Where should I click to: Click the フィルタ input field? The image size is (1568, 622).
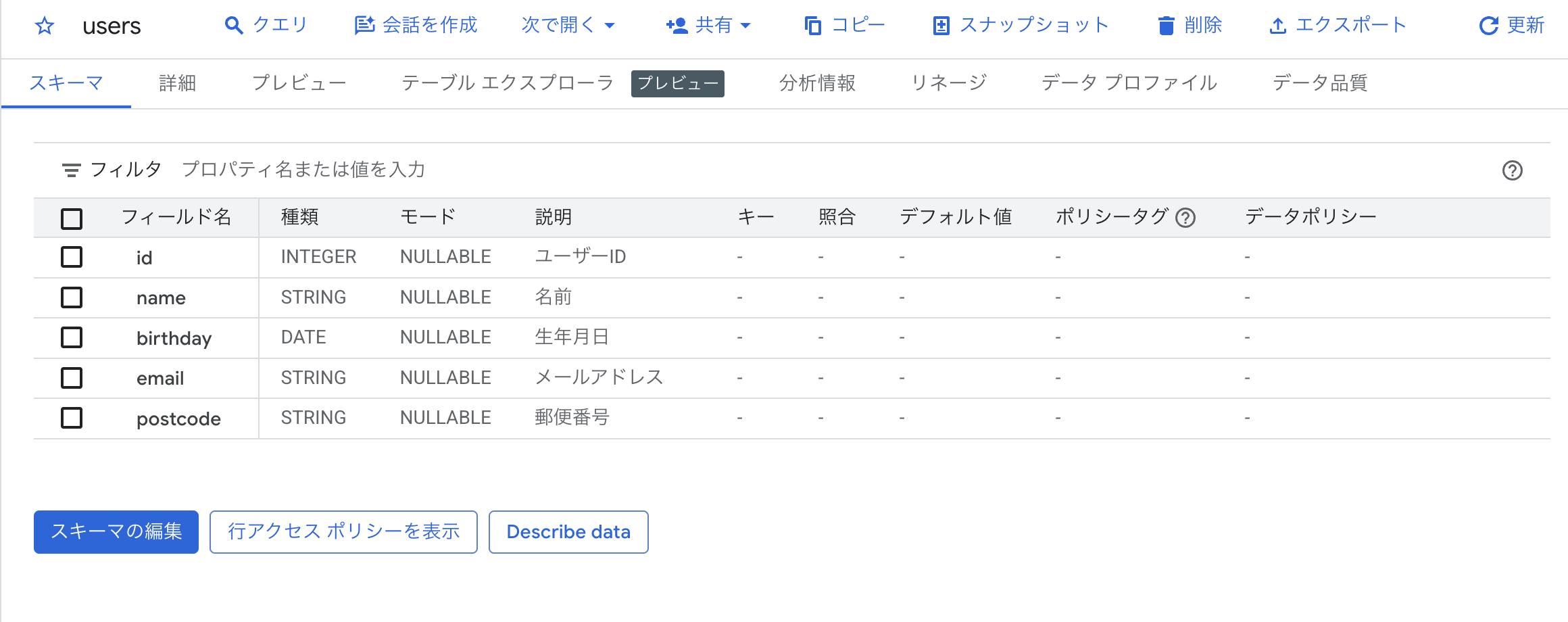[304, 170]
